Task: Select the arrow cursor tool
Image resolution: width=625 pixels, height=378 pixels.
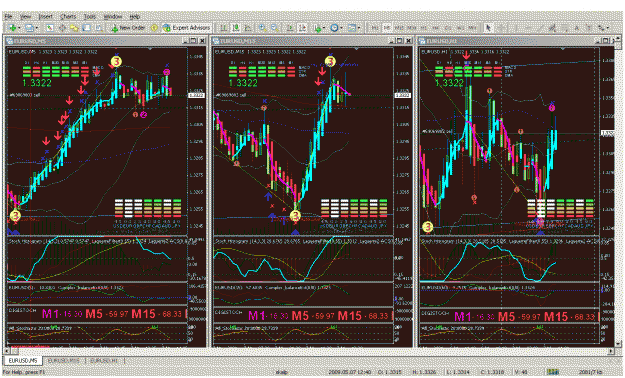Action: coord(488,28)
